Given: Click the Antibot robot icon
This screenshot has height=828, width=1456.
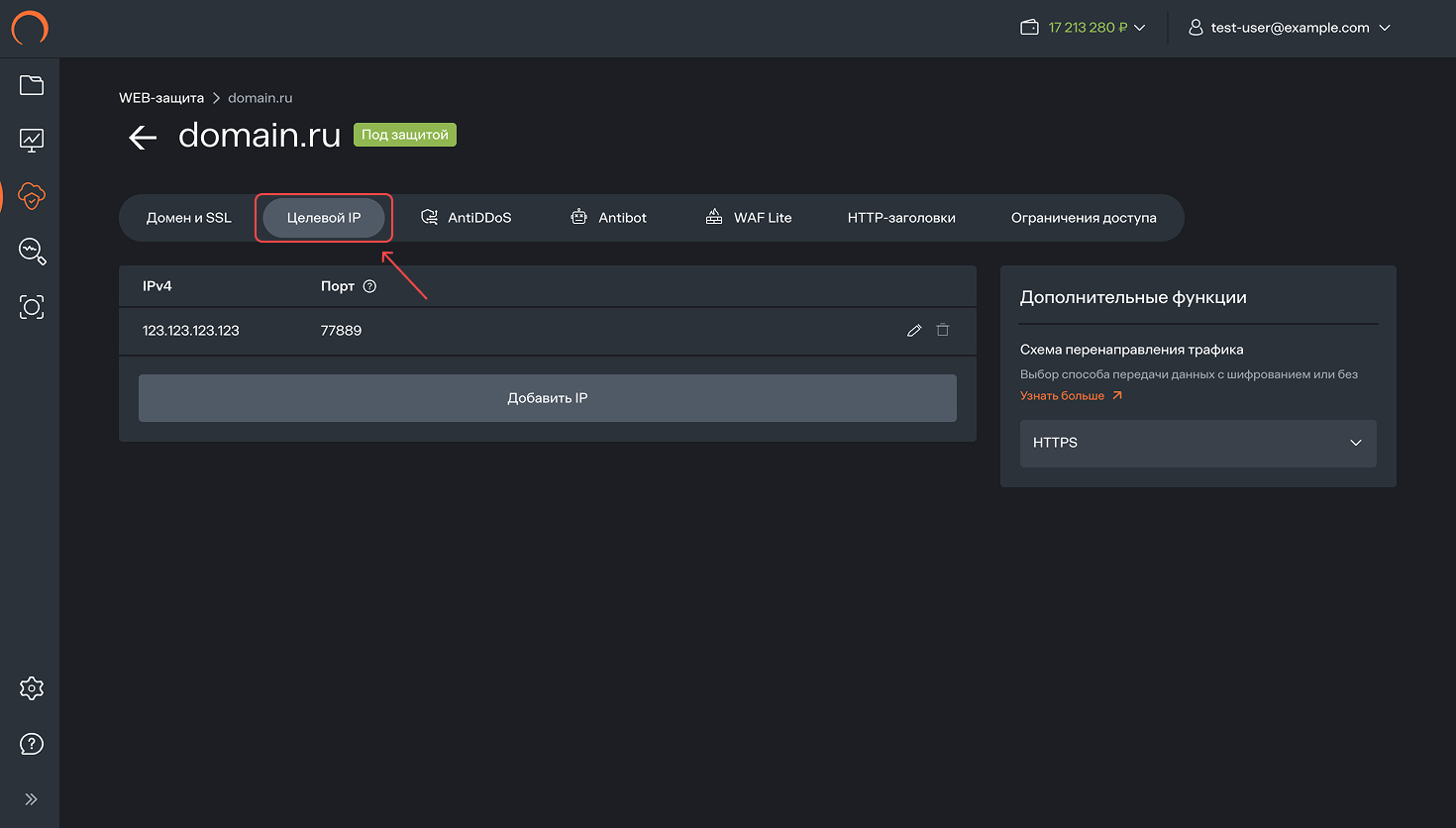Looking at the screenshot, I should click(579, 217).
